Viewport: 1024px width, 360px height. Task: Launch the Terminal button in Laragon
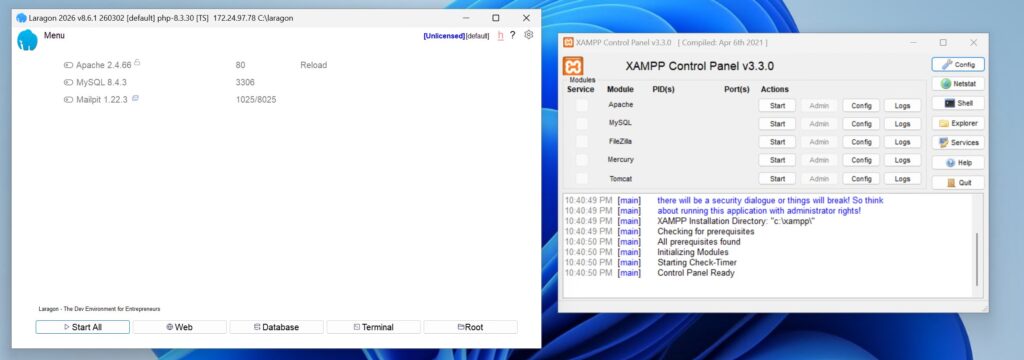[x=374, y=327]
